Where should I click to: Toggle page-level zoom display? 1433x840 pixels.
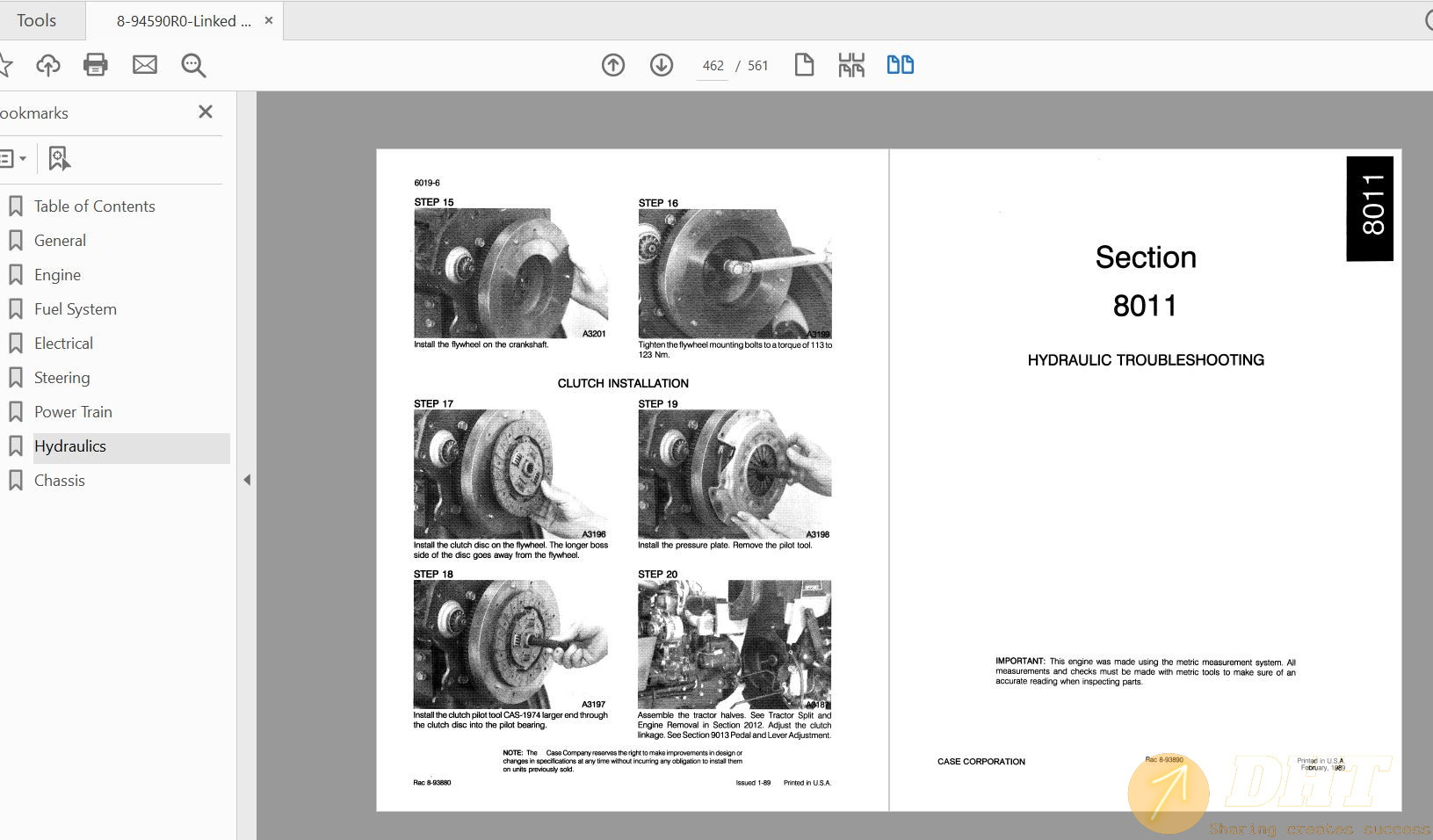[851, 64]
